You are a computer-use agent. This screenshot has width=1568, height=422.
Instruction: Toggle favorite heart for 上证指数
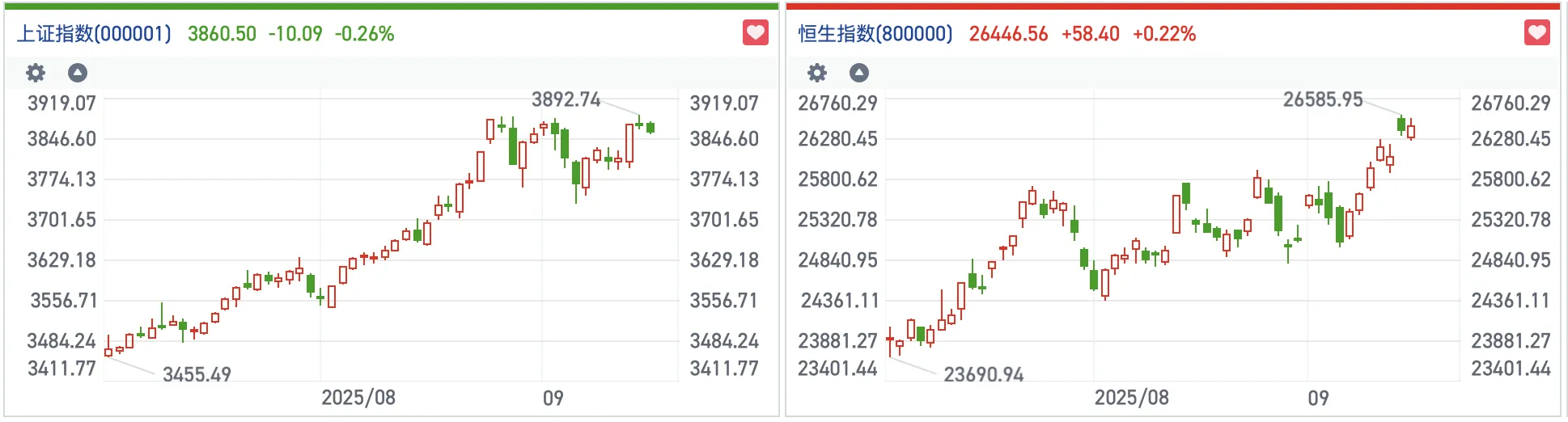[x=756, y=33]
